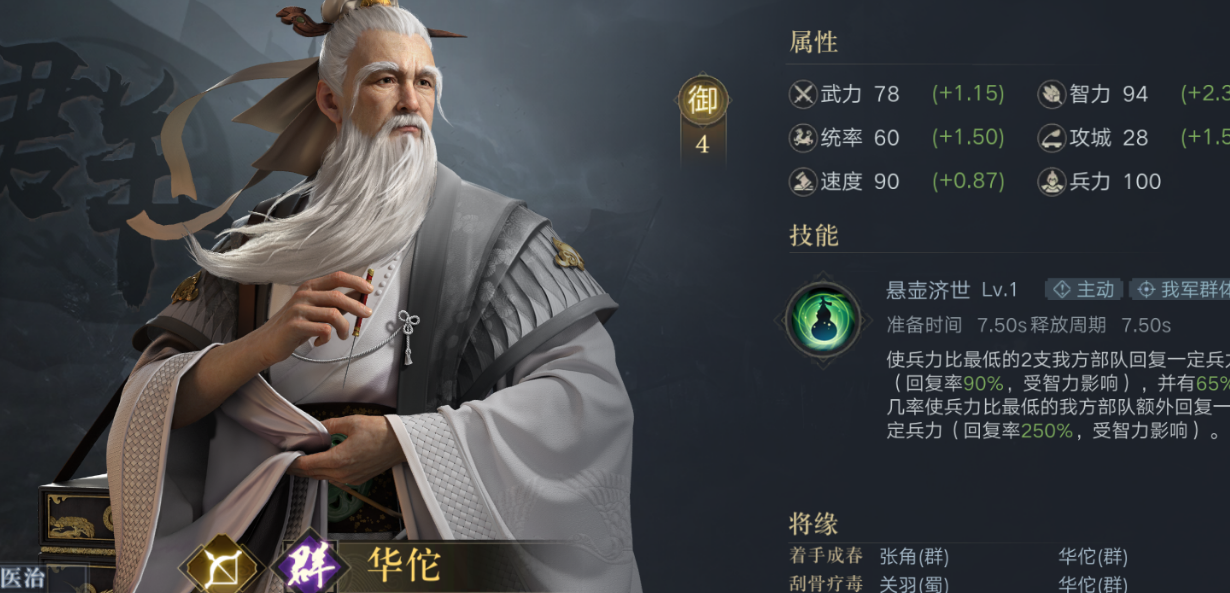Tap the gold 御 cost badge

(x=703, y=101)
